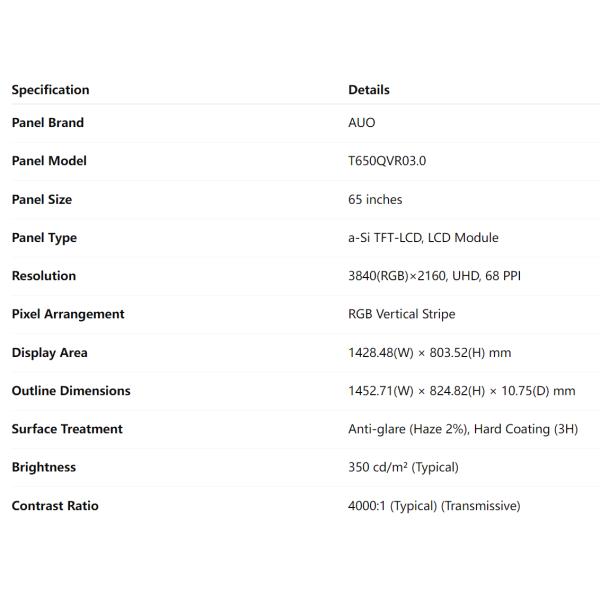The image size is (600, 600).
Task: Select the RGB Vertical Stripe value
Action: point(401,314)
